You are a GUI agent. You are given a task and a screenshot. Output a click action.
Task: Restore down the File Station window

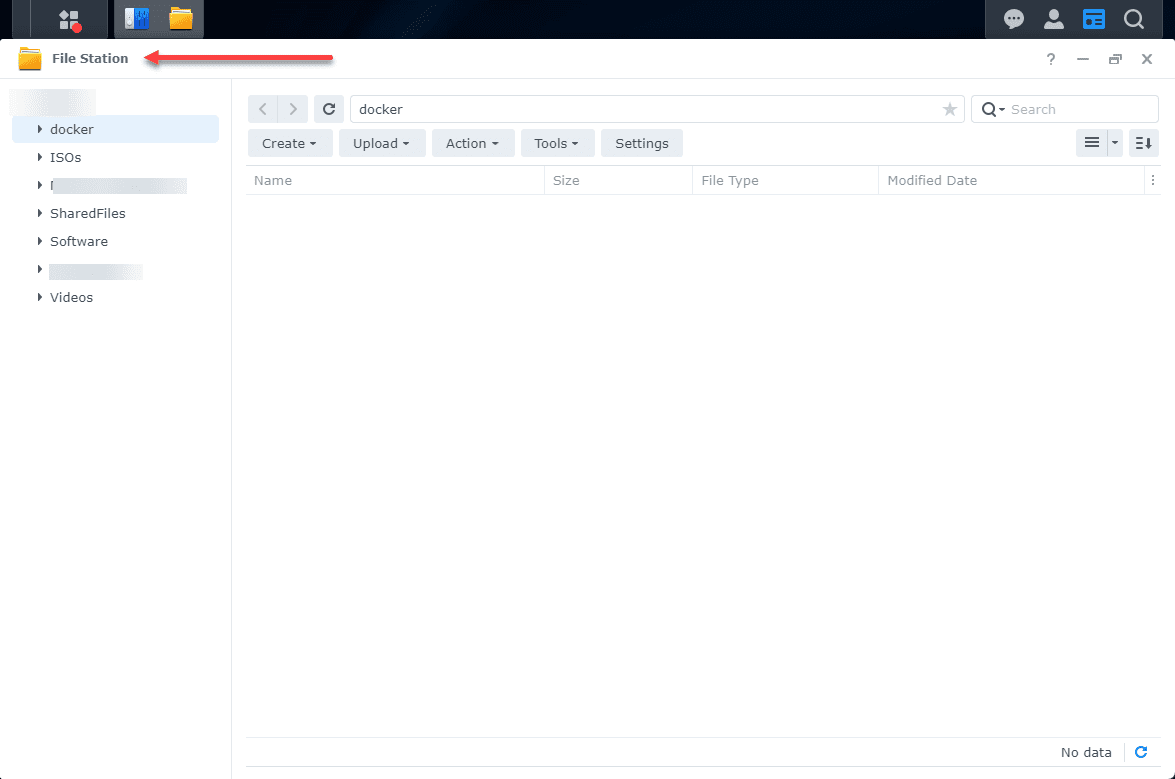coord(1115,59)
